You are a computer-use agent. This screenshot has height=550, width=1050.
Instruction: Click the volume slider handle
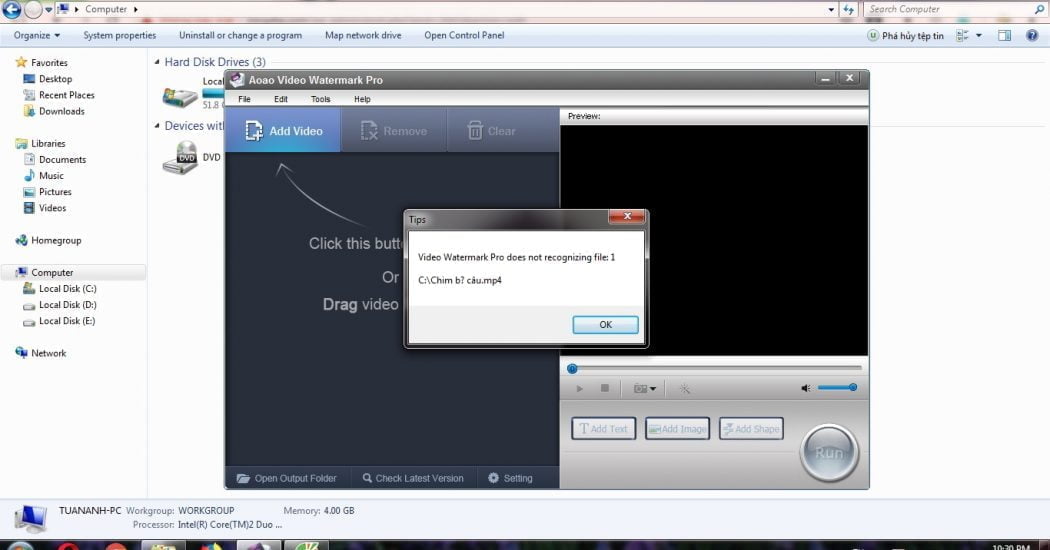pos(852,387)
